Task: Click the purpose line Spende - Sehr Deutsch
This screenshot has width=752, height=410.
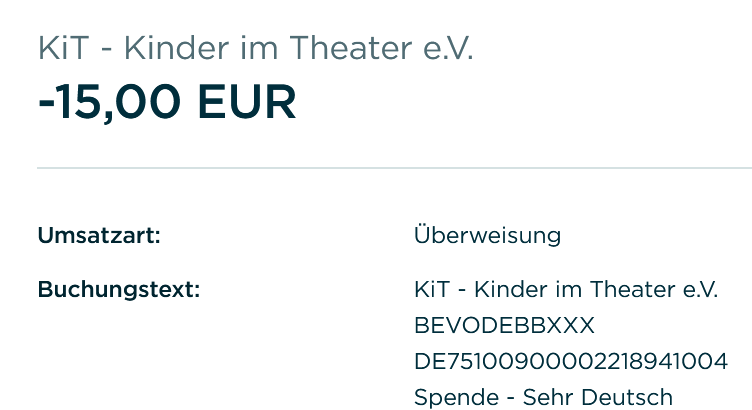Action: pos(543,397)
